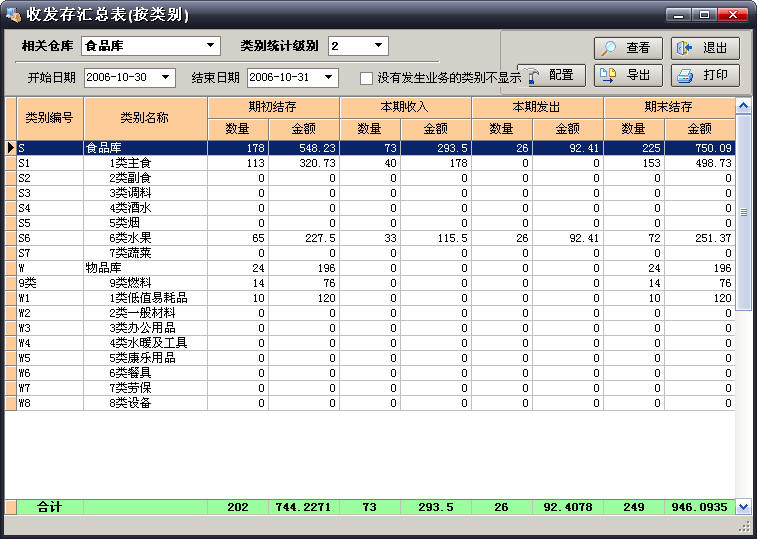Viewport: 757px width, 539px height.
Task: Click the window resize grip corner
Action: (x=744, y=526)
